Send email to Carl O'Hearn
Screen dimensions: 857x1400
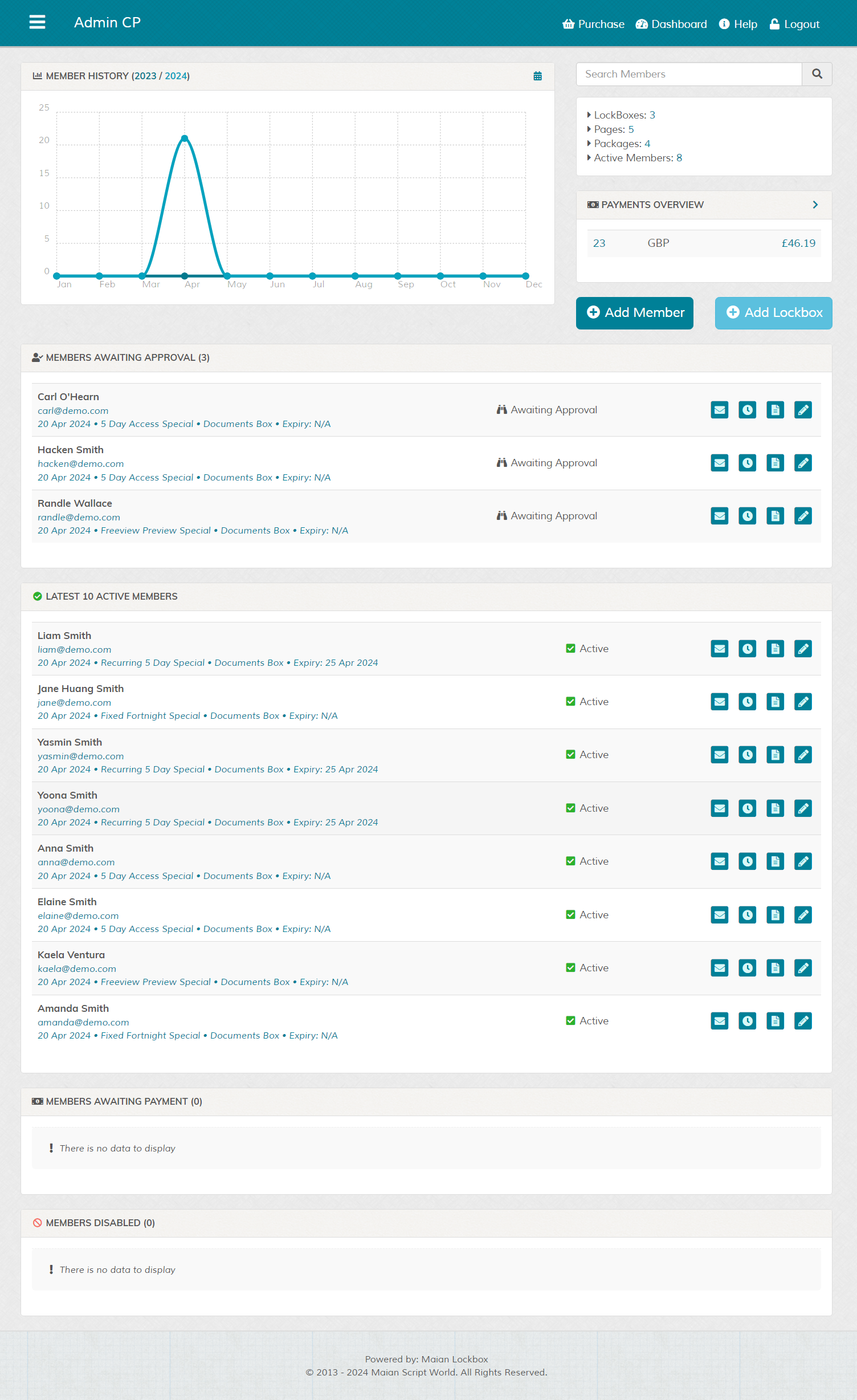click(719, 410)
